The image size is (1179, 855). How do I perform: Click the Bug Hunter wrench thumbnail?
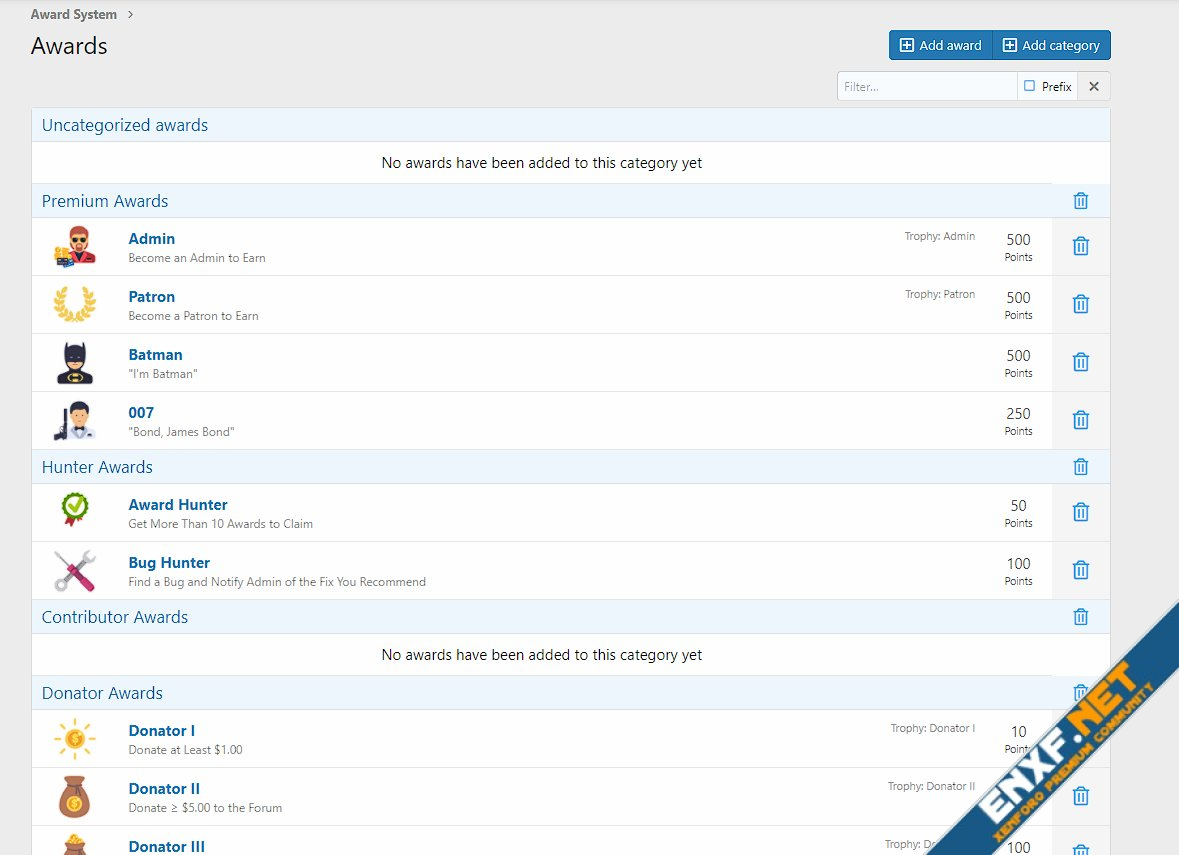[x=75, y=571]
